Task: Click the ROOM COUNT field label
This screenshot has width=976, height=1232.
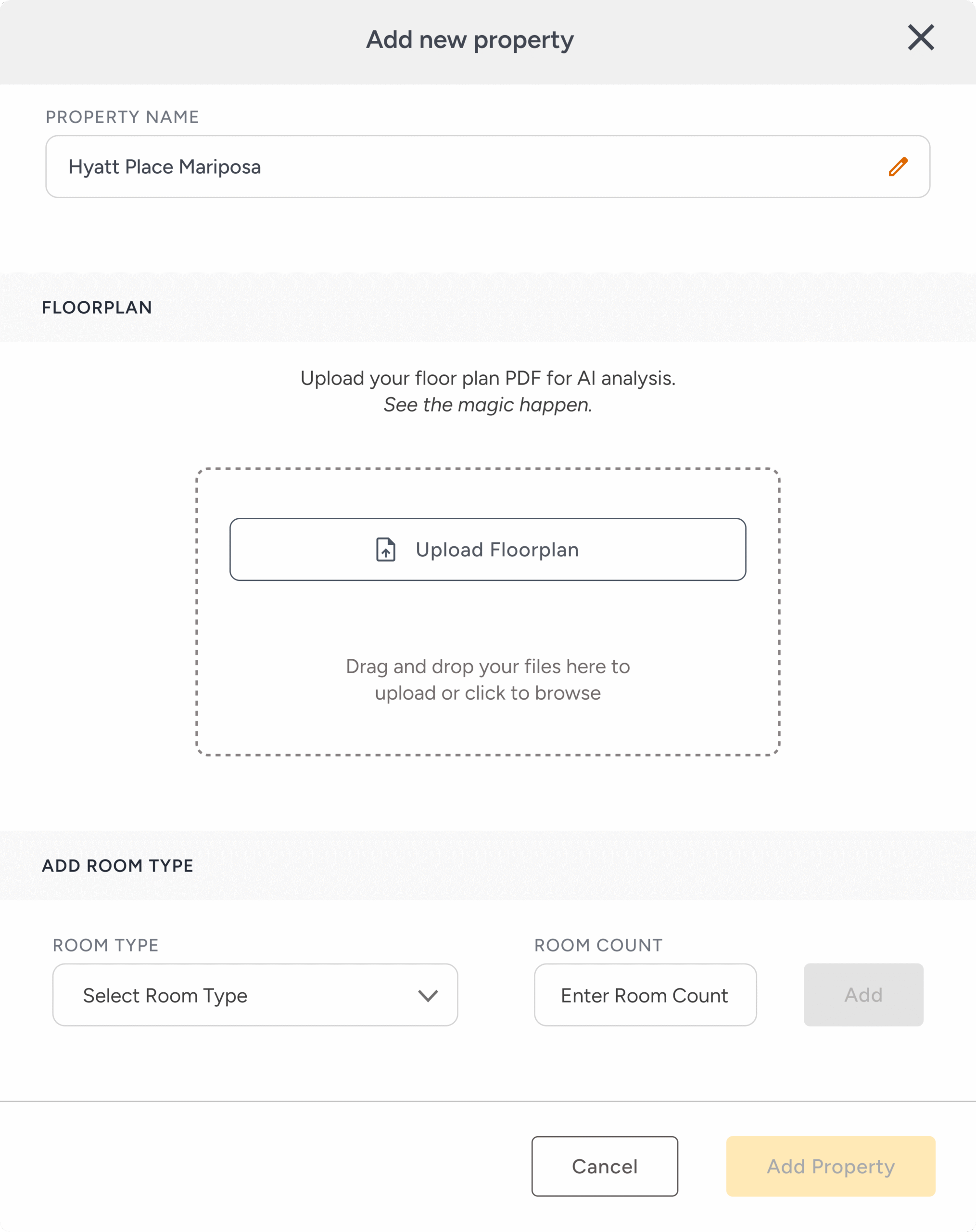Action: click(598, 945)
